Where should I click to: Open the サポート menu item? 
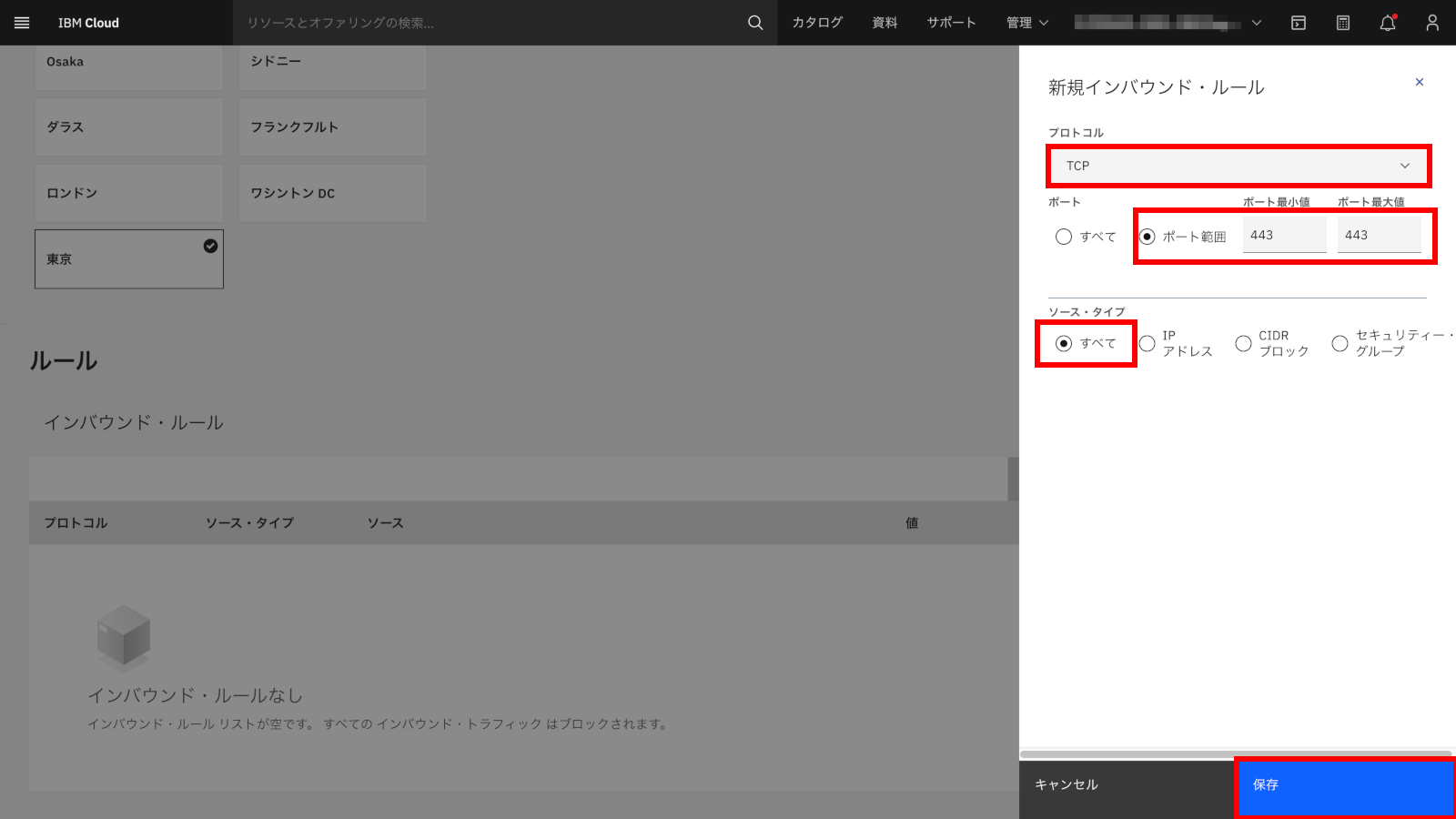pyautogui.click(x=950, y=23)
